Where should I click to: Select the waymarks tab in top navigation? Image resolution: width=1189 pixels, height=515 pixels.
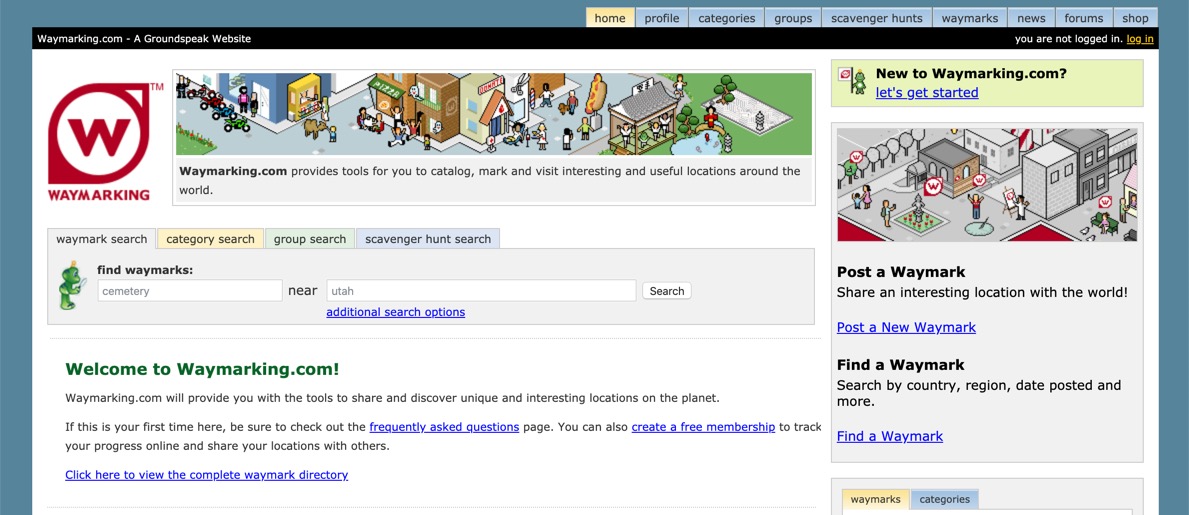[x=970, y=18]
